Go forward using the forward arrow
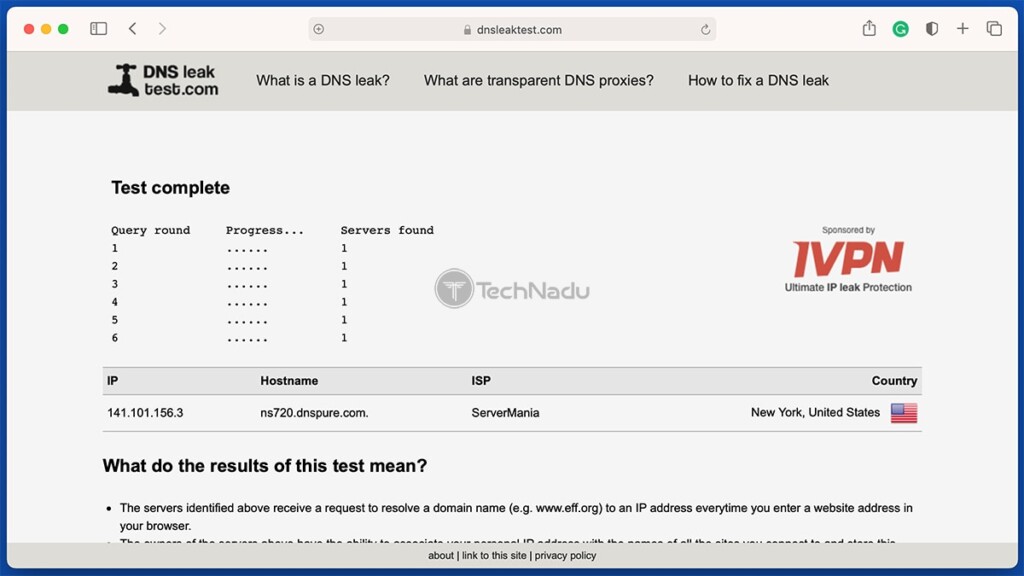The height and width of the screenshot is (576, 1024). [162, 29]
